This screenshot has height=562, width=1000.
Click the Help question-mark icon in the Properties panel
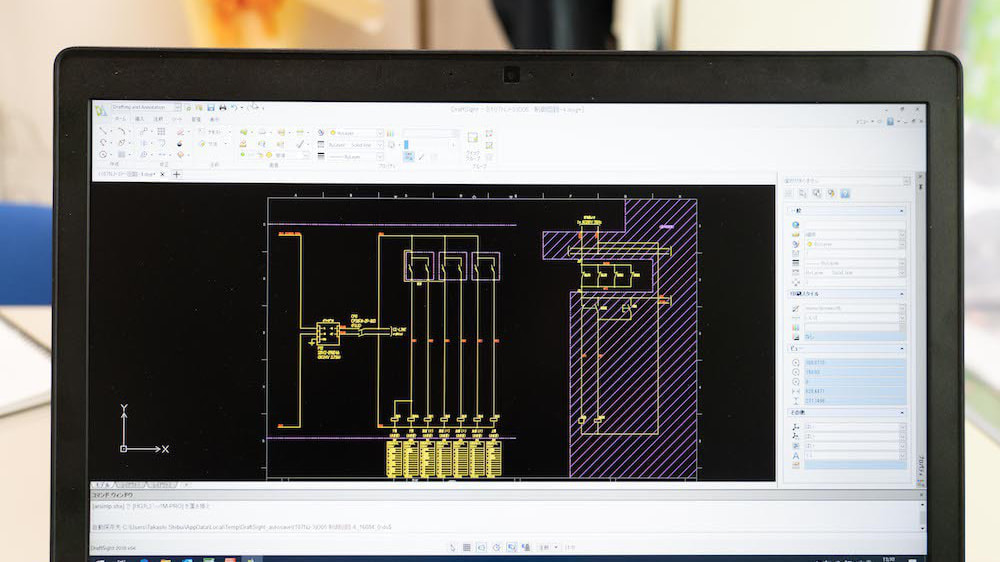tap(845, 193)
